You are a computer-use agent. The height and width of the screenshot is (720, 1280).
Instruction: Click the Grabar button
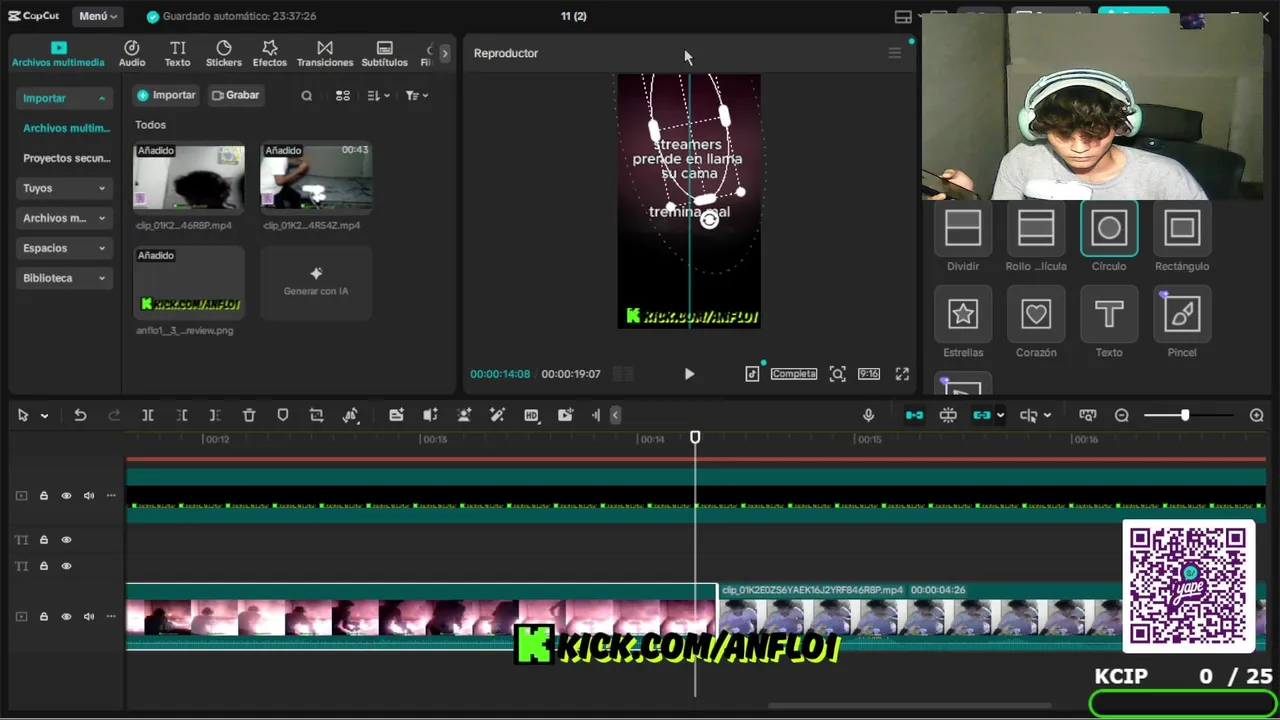click(236, 95)
